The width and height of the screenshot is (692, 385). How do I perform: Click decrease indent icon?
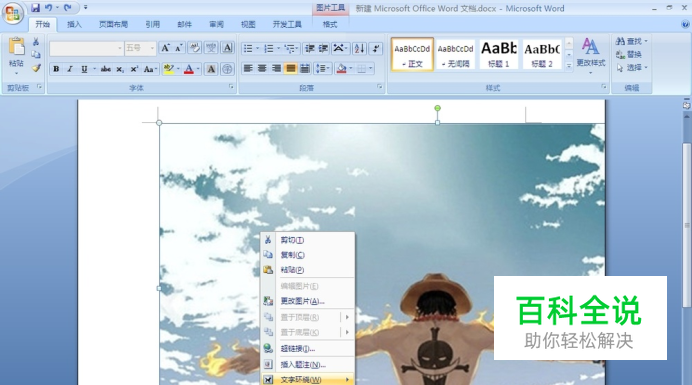310,48
